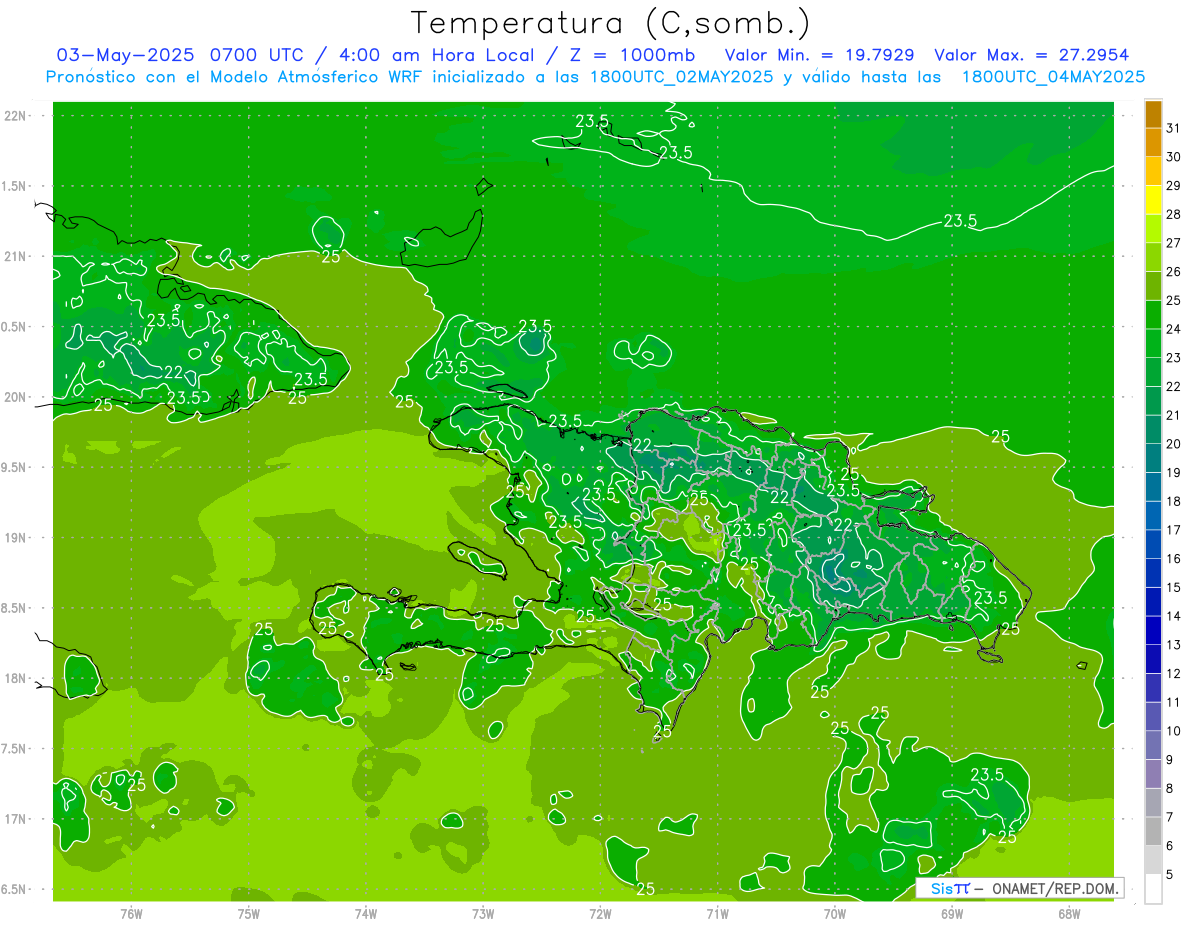Click the yellow legend swatch between 28 and 29
This screenshot has width=1200, height=927.
tap(1153, 201)
